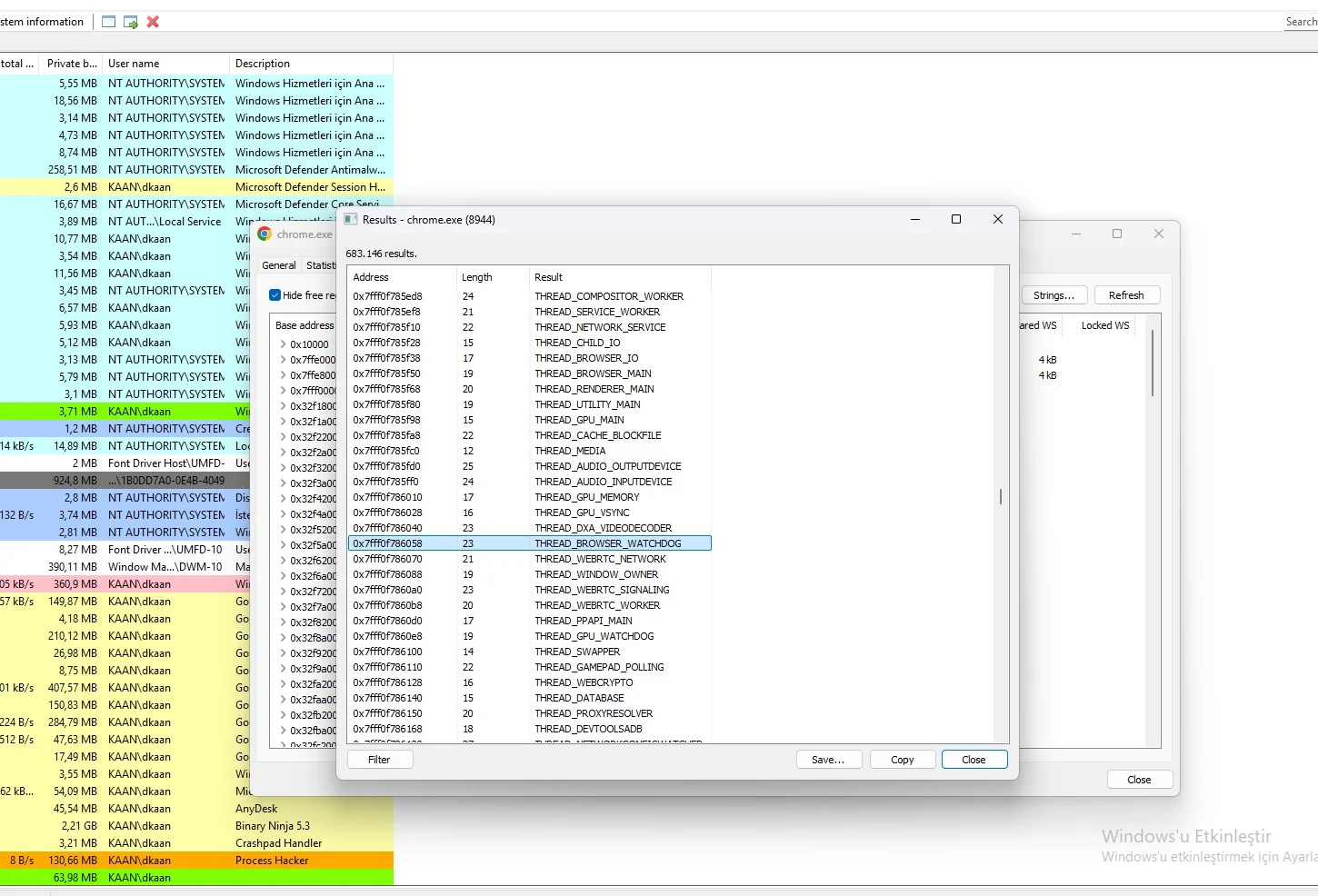Open the Statistics tab in chrome.exe properties
This screenshot has width=1318, height=896.
point(320,265)
